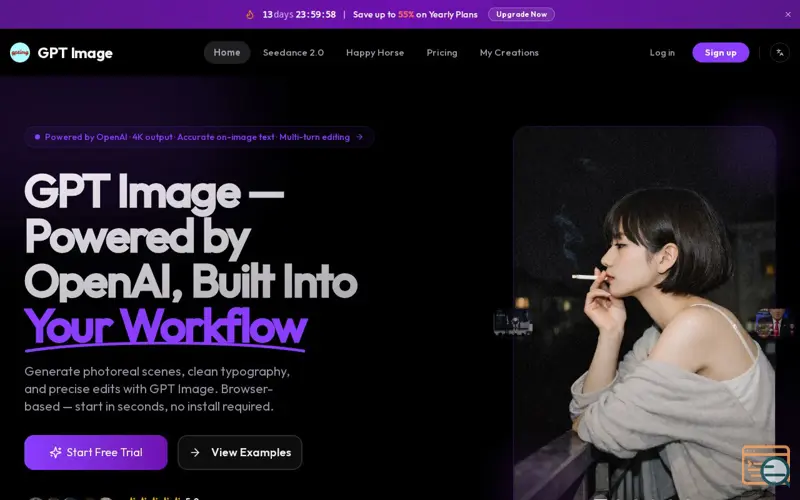Open the language translate icon
This screenshot has width=800, height=500.
point(780,53)
